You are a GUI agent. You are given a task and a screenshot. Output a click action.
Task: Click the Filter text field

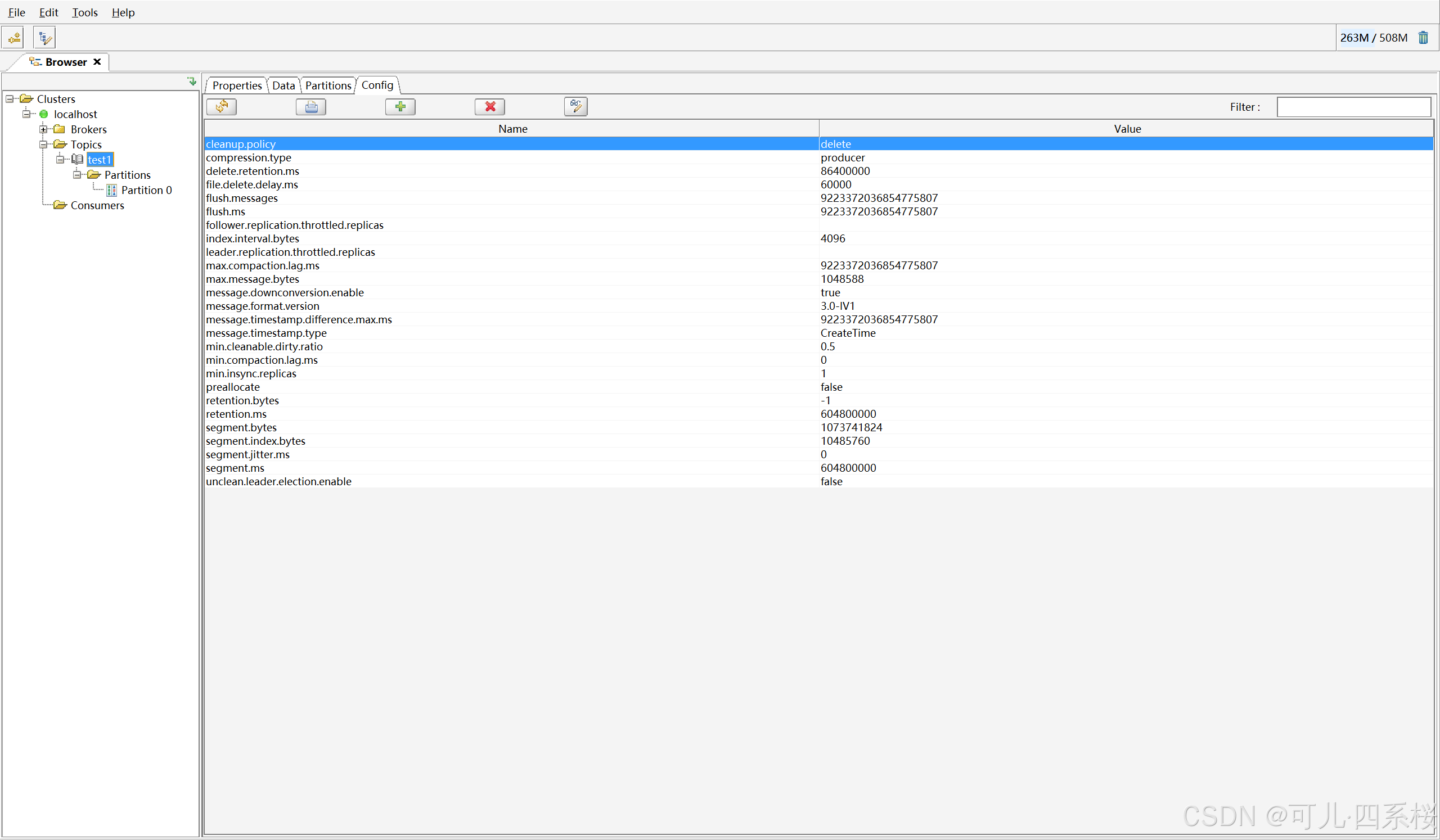(1353, 107)
